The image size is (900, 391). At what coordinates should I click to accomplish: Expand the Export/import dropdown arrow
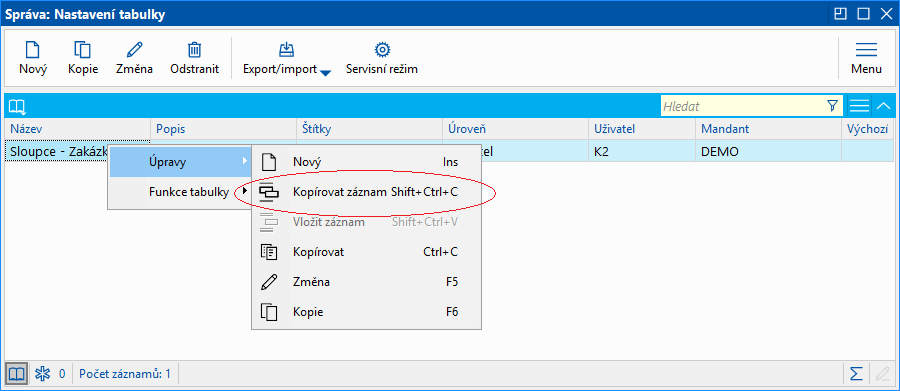[325, 72]
